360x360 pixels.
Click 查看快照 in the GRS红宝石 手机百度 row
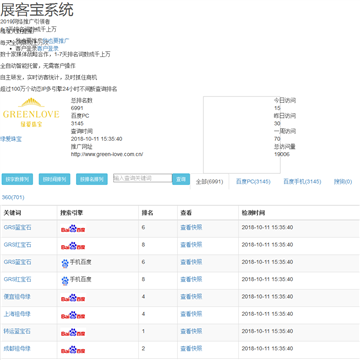[191, 279]
